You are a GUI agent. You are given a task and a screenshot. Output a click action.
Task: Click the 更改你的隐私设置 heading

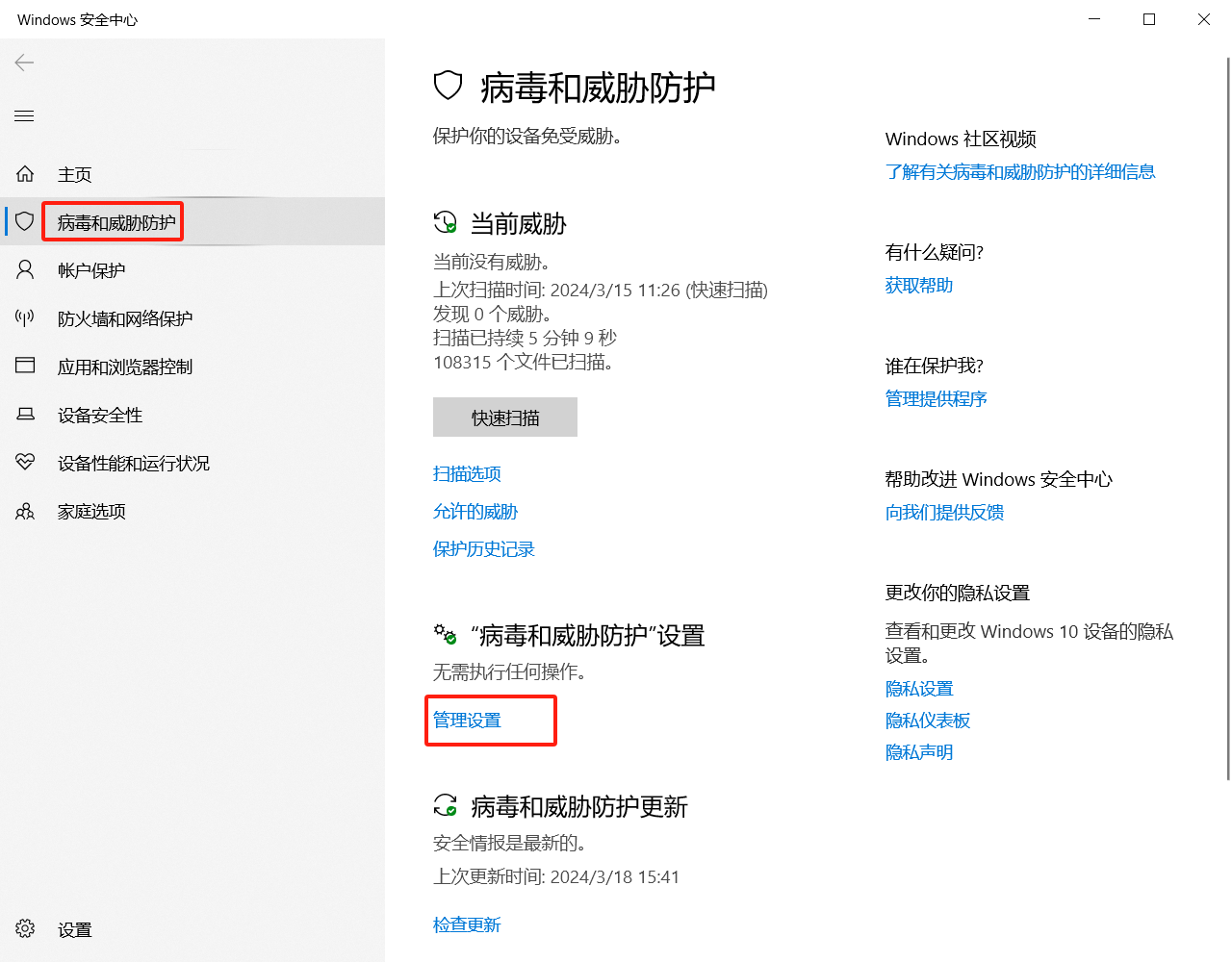(x=958, y=593)
